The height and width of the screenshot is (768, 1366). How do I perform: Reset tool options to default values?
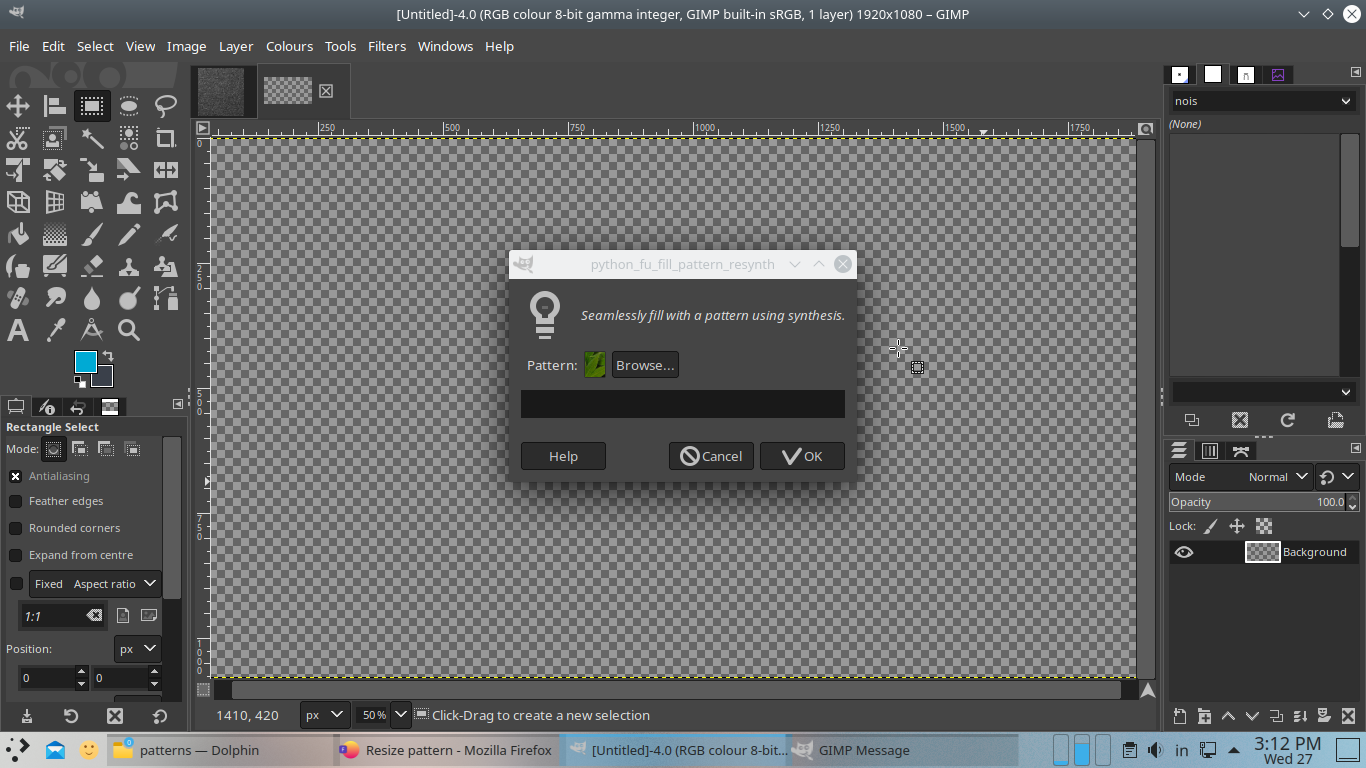point(160,716)
